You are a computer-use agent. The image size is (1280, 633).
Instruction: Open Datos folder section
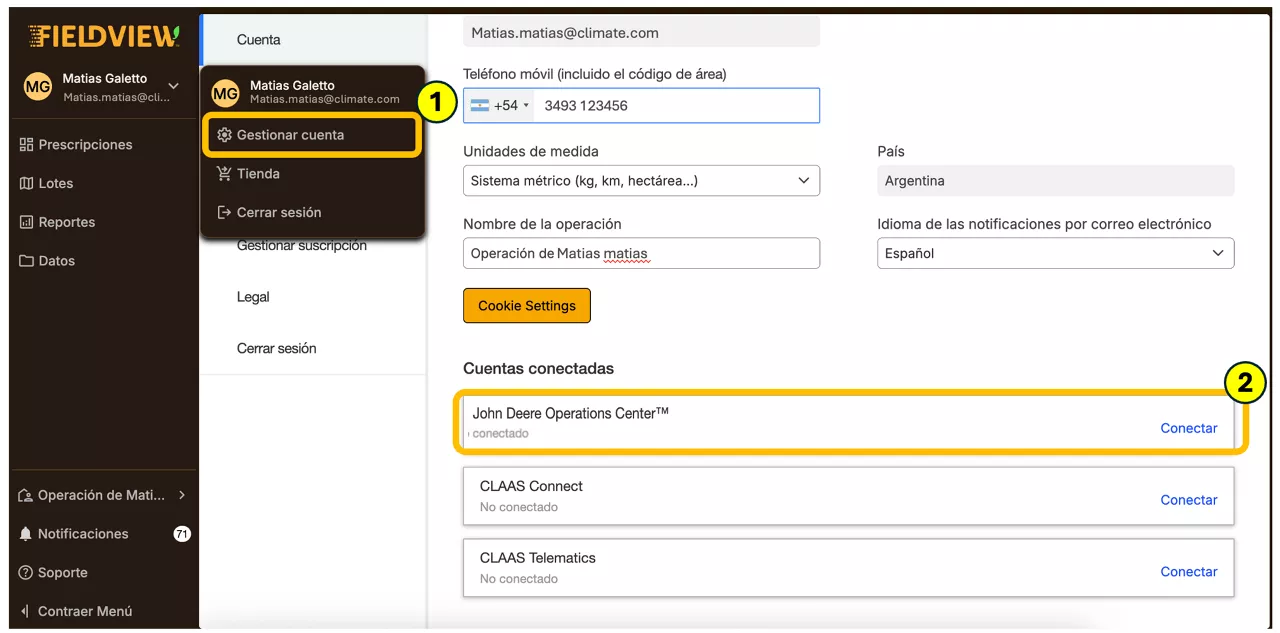(x=56, y=261)
